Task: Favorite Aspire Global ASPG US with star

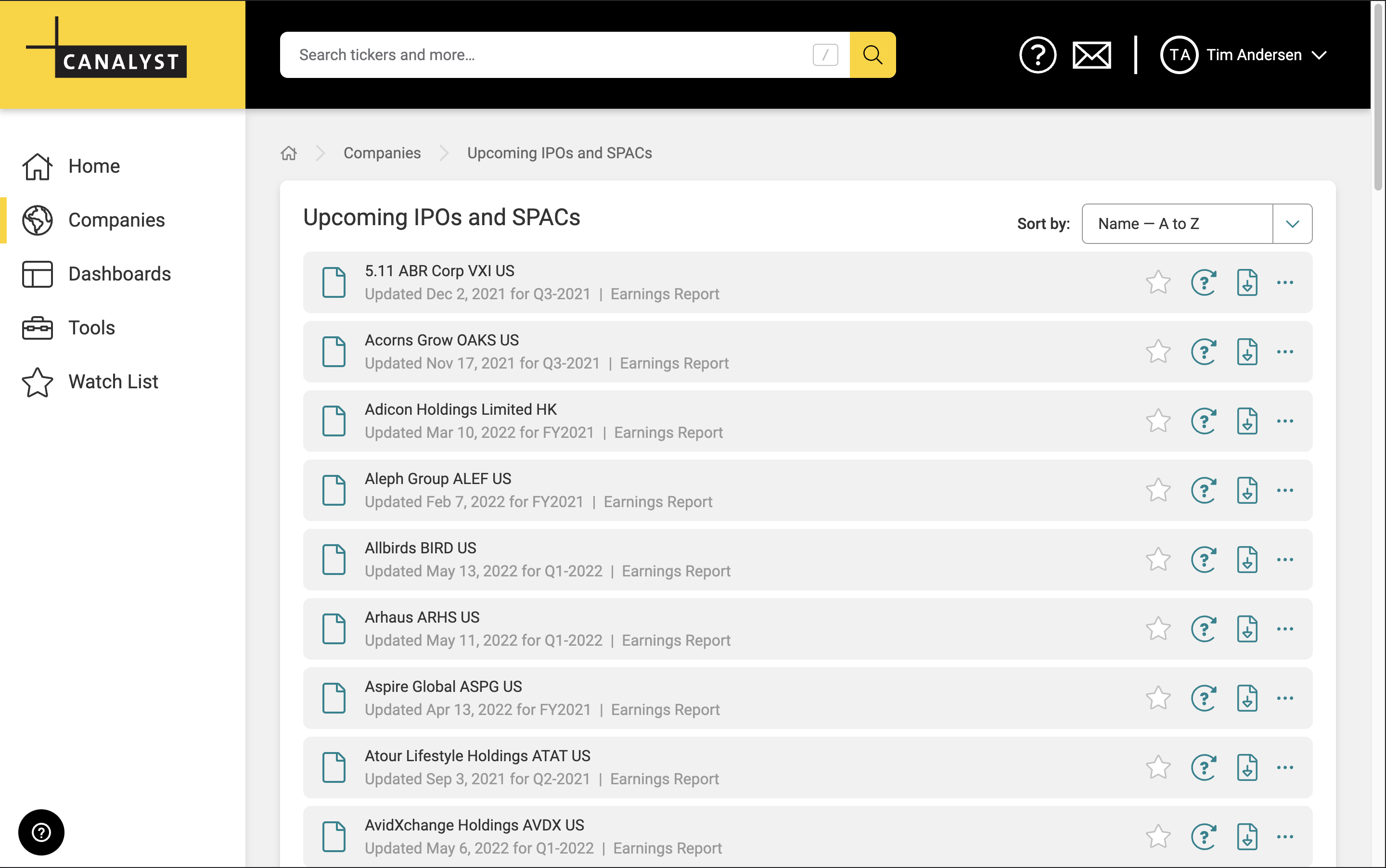Action: [x=1158, y=698]
